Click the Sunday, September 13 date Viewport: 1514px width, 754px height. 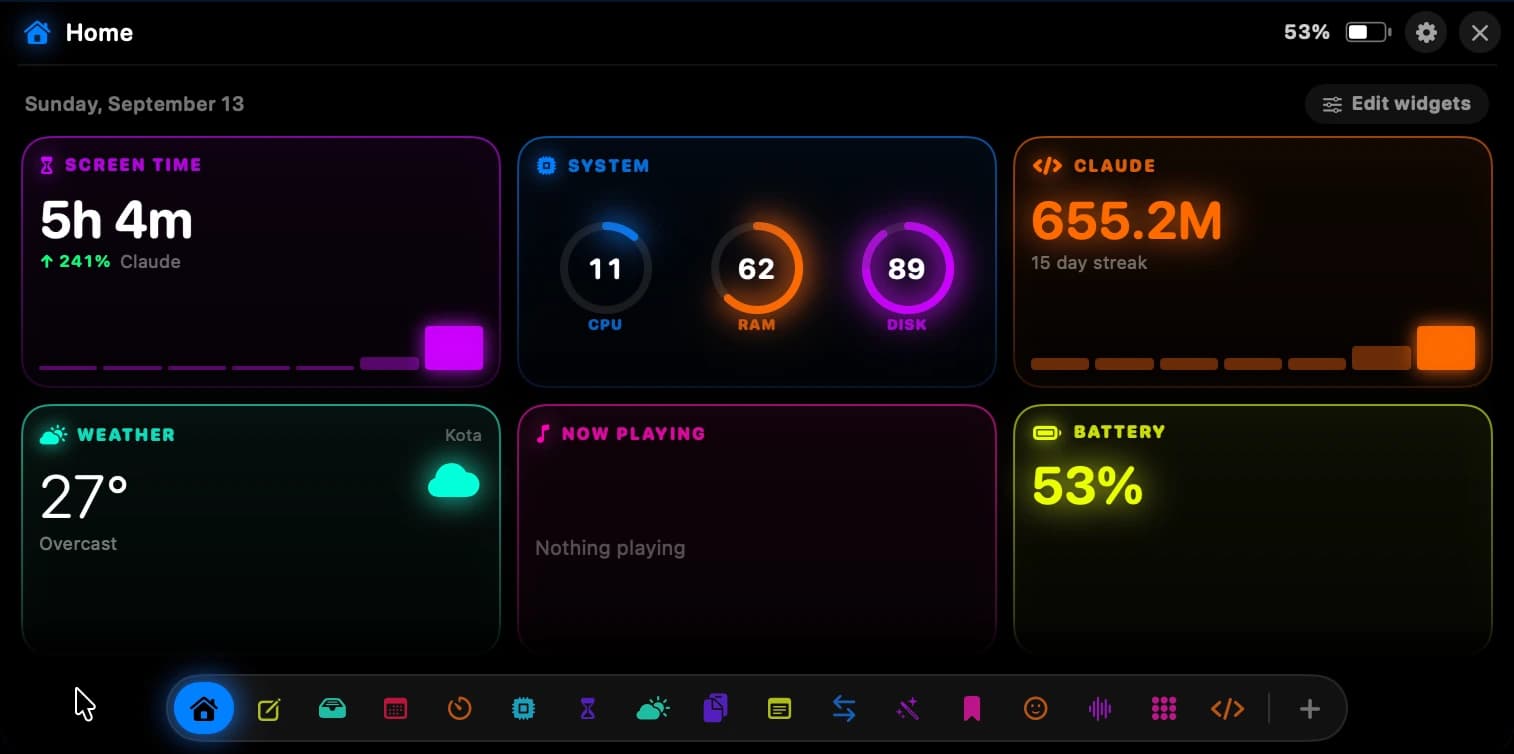134,104
